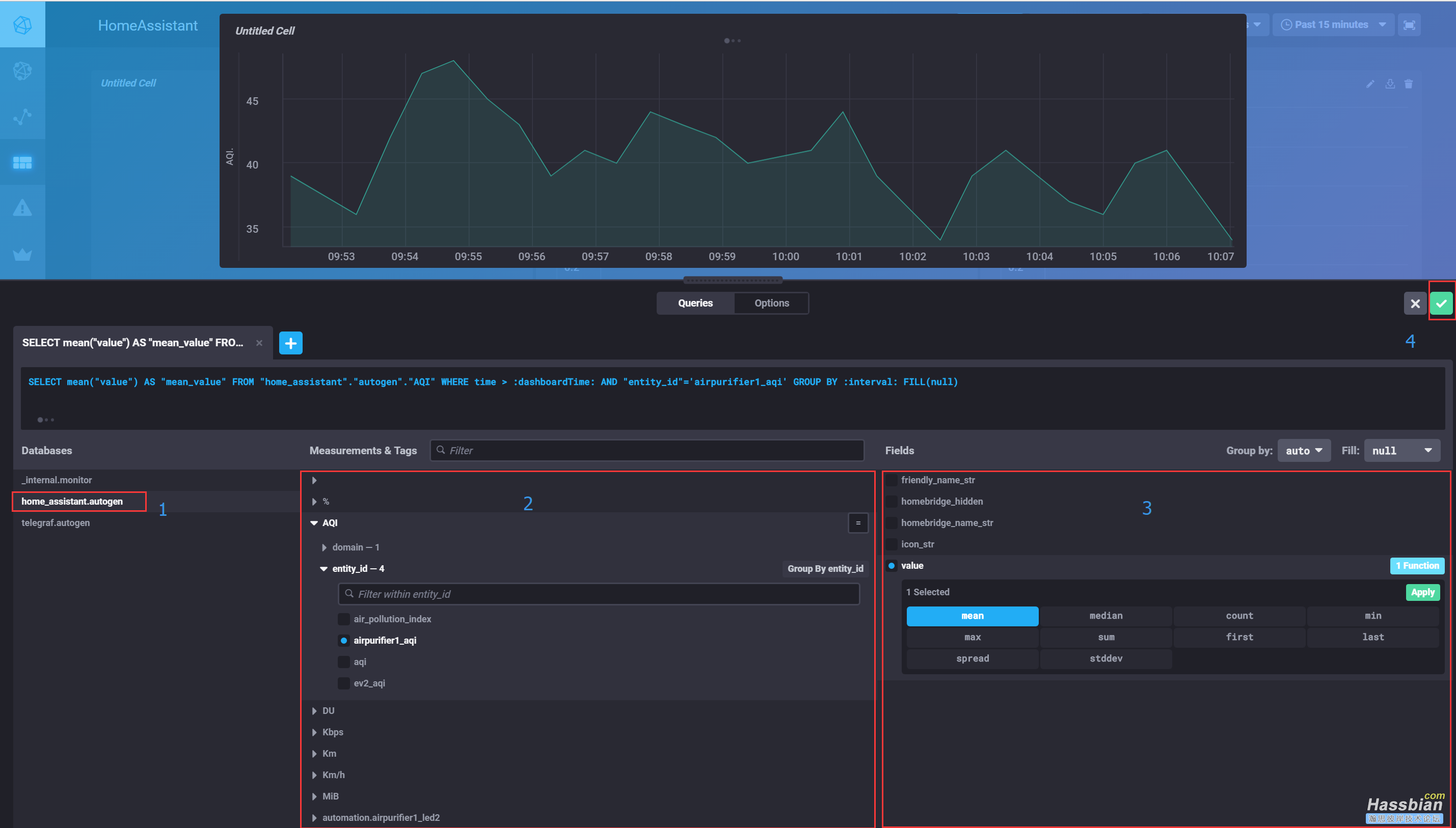Viewport: 1456px width, 828px height.
Task: Cancel editing with the X button
Action: tap(1415, 303)
